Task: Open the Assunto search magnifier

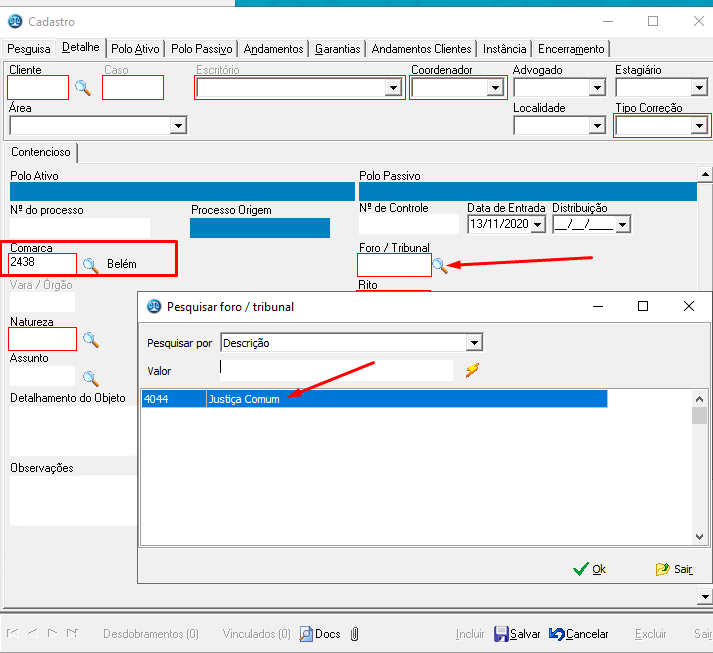Action: (90, 378)
